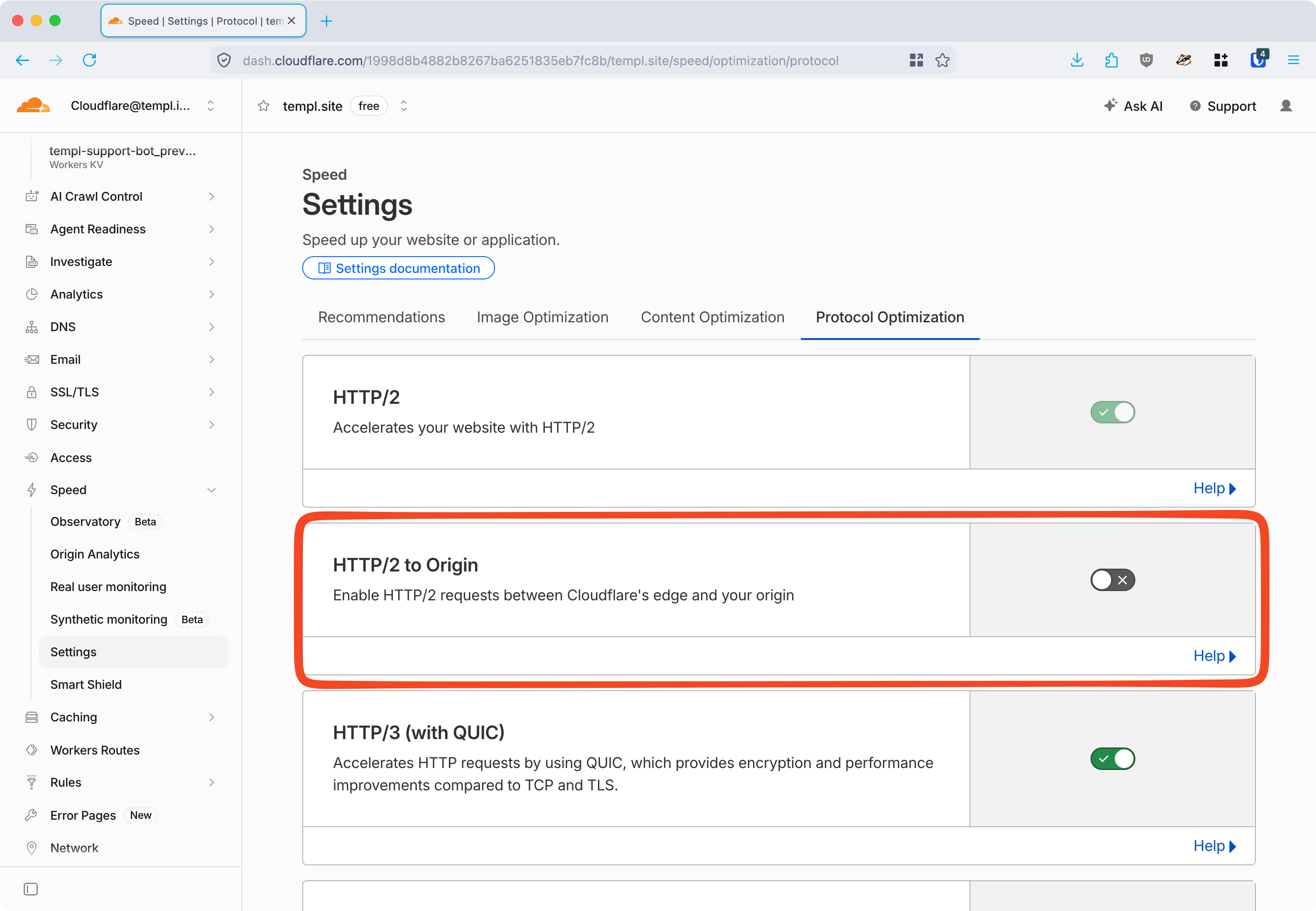Expand the Agent Readiness chevron

coord(212,229)
